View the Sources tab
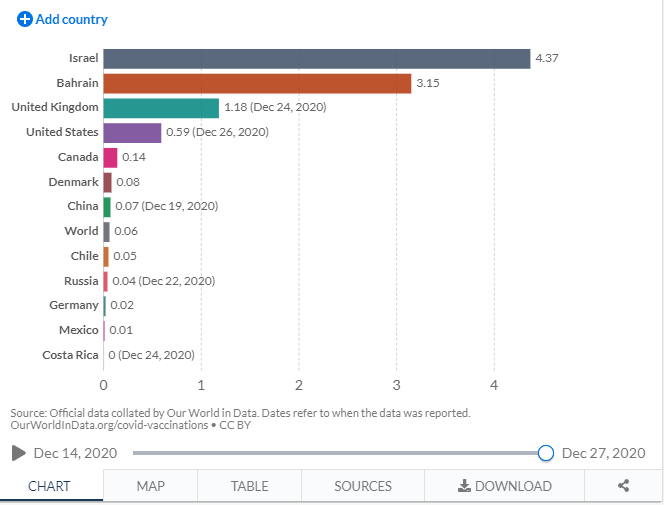 point(362,486)
